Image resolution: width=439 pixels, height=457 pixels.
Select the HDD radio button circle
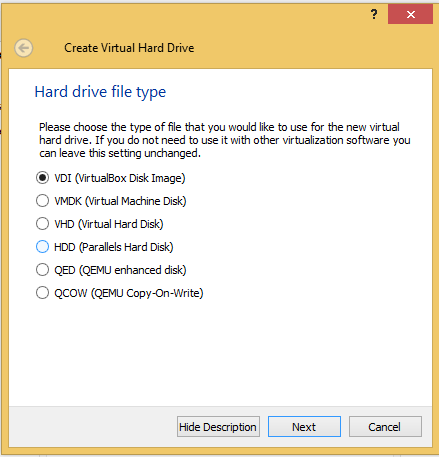coord(42,247)
